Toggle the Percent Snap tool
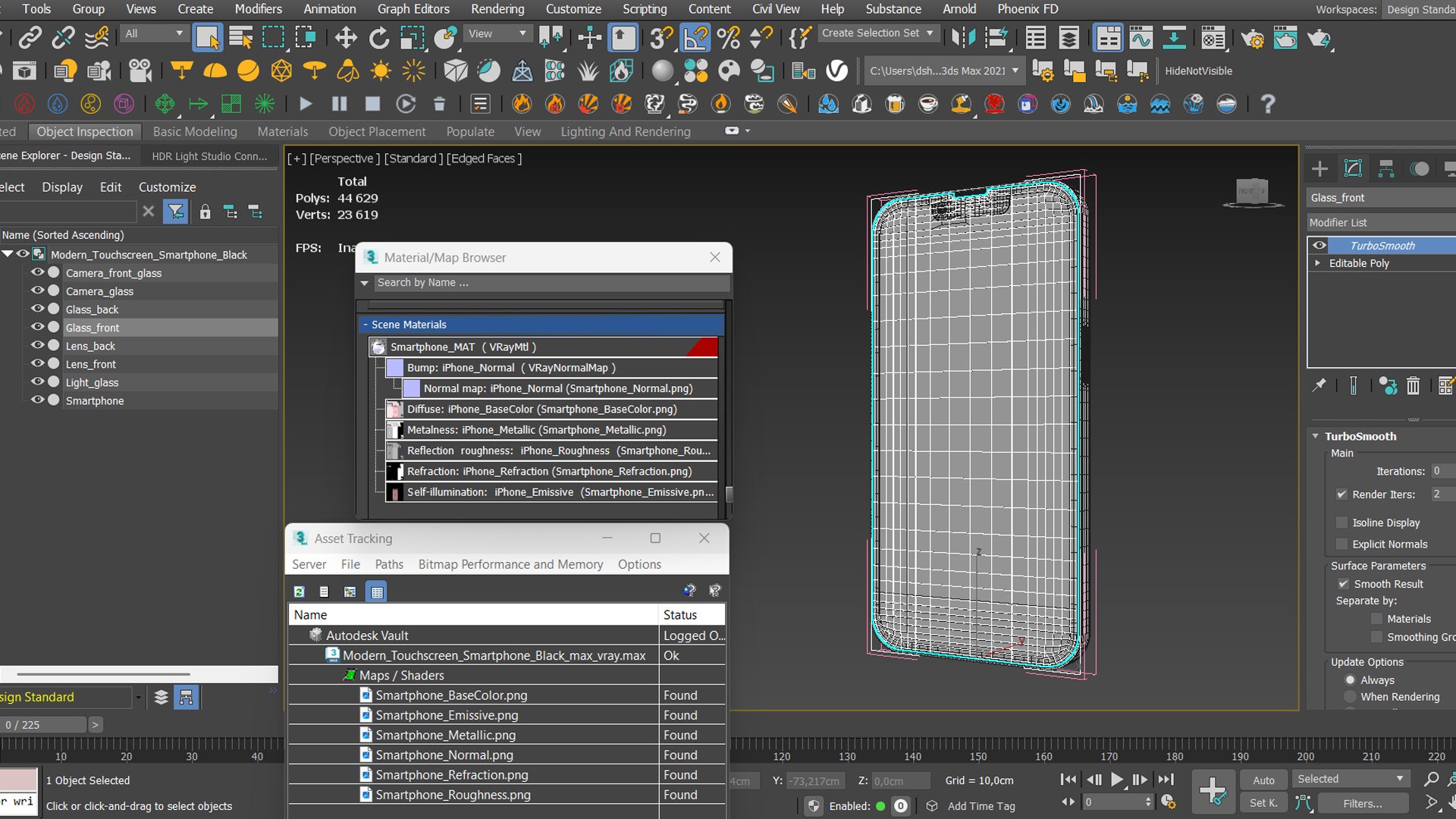The width and height of the screenshot is (1456, 819). tap(728, 37)
